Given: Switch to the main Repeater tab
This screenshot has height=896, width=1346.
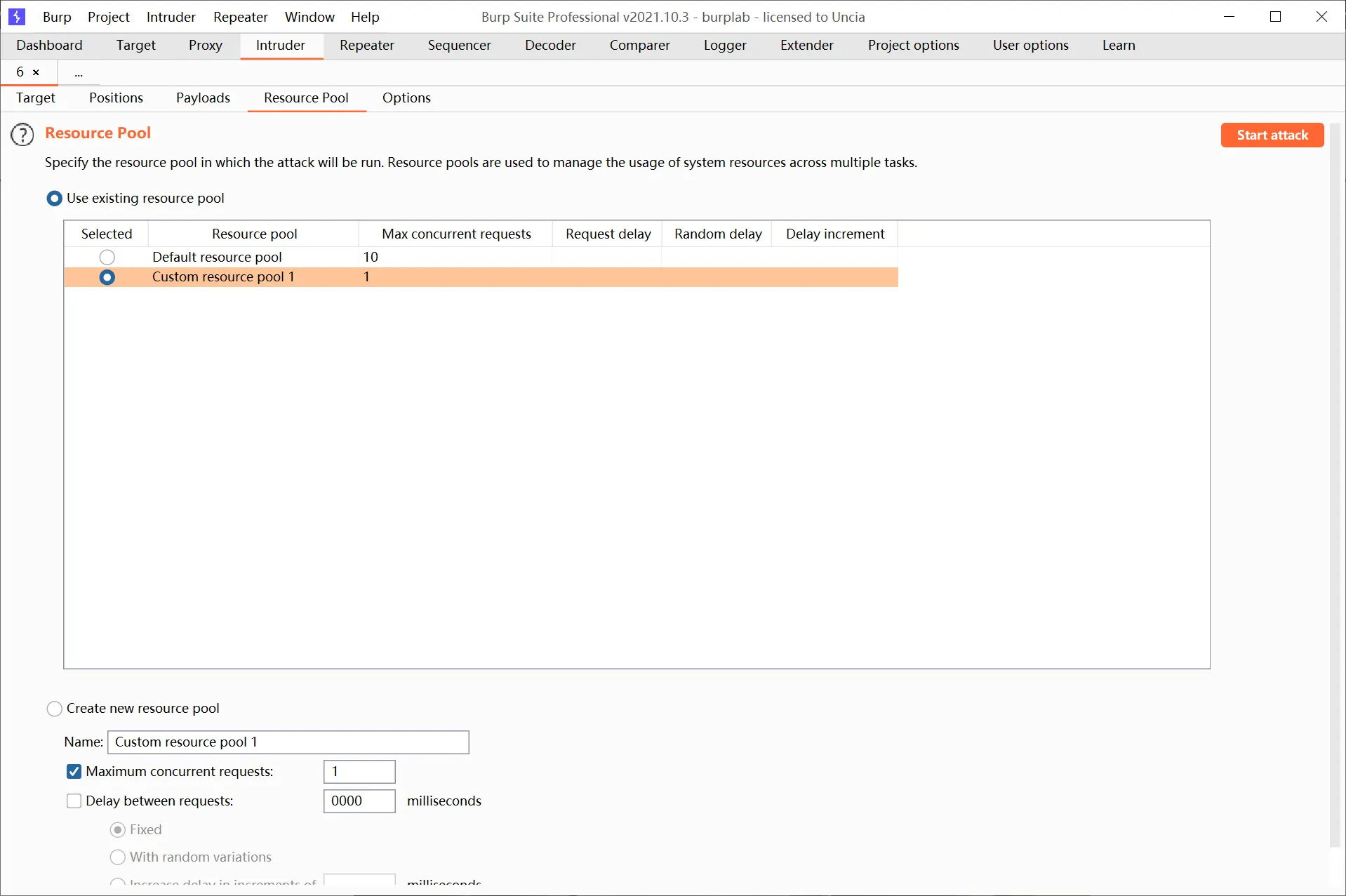Looking at the screenshot, I should point(367,46).
